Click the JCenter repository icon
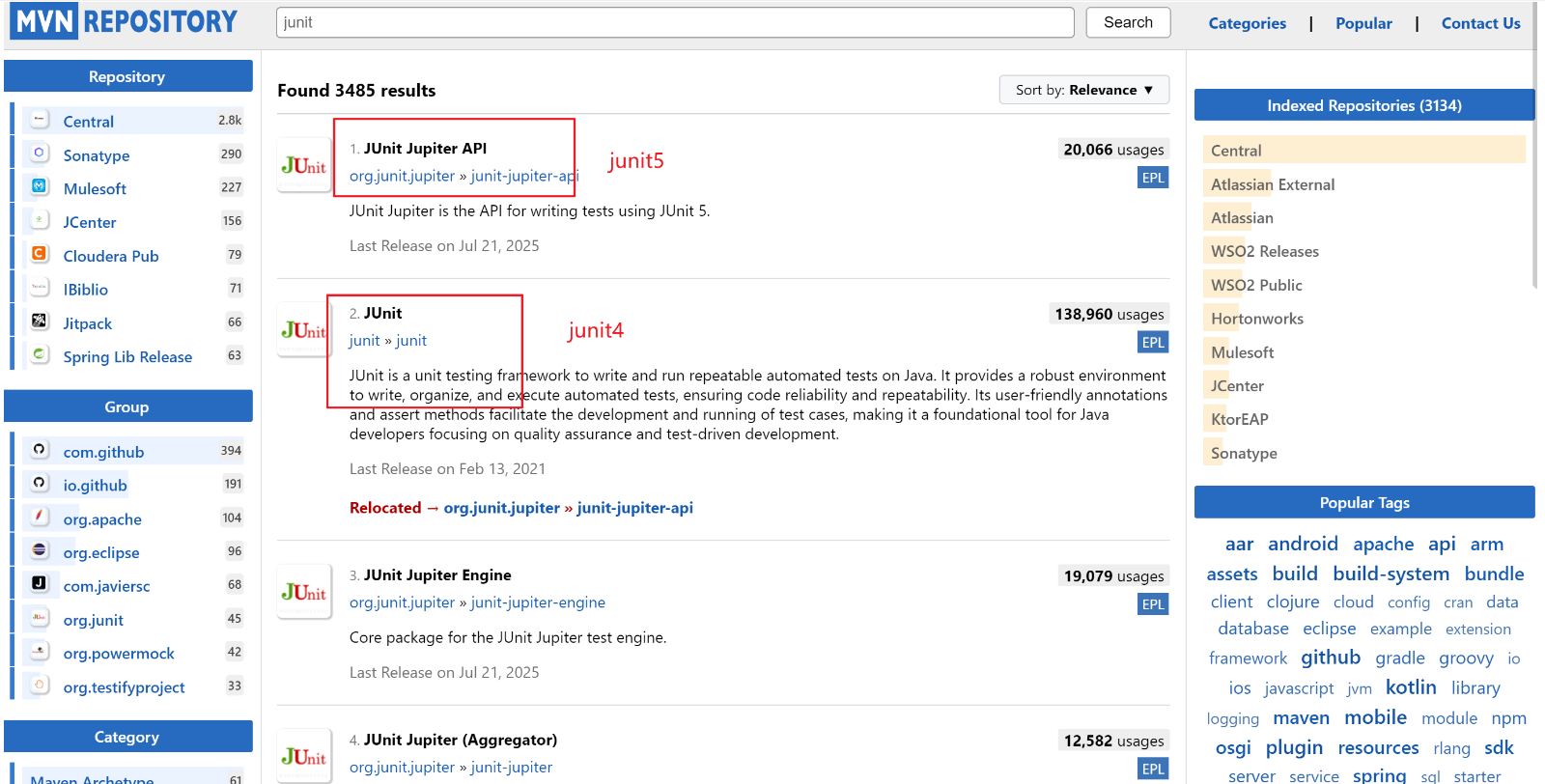This screenshot has height=784, width=1545. [x=40, y=220]
